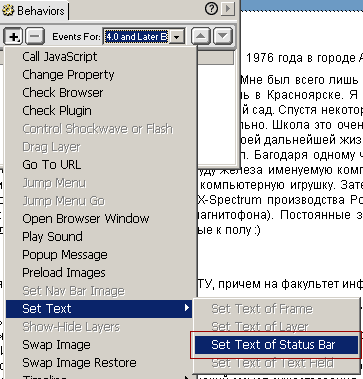This screenshot has width=363, height=379.
Task: Move behavior up with the up arrow
Action: 200,36
